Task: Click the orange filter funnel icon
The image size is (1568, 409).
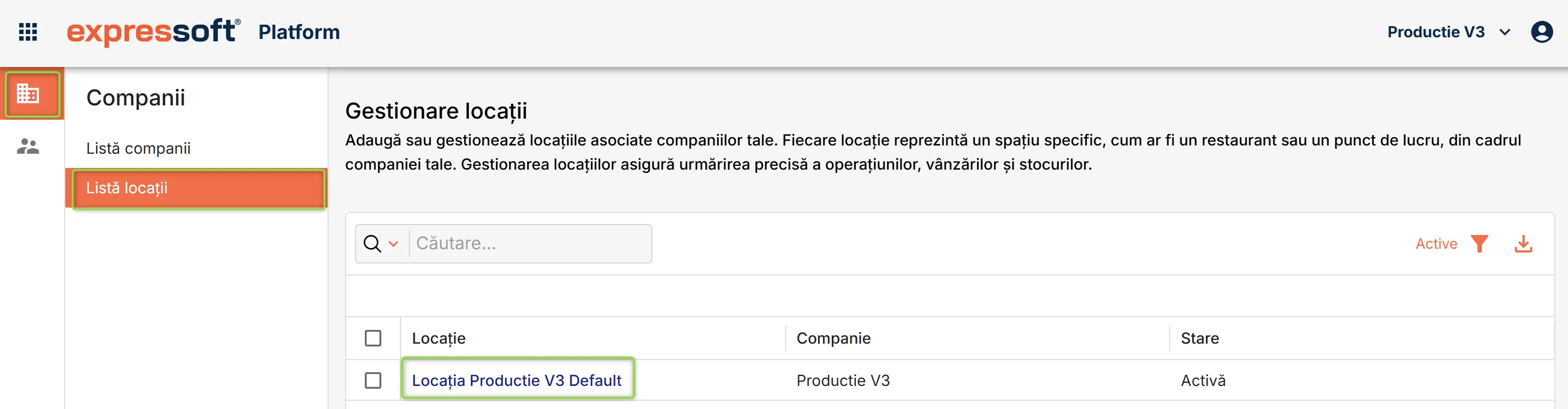Action: point(1479,244)
